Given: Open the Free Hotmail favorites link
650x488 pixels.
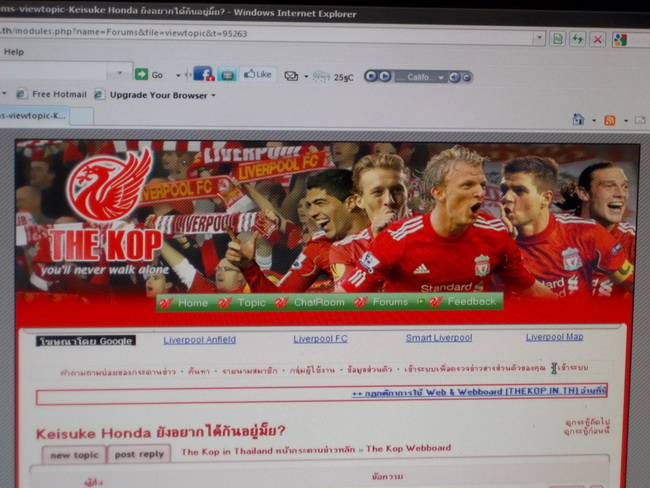Looking at the screenshot, I should [51, 94].
